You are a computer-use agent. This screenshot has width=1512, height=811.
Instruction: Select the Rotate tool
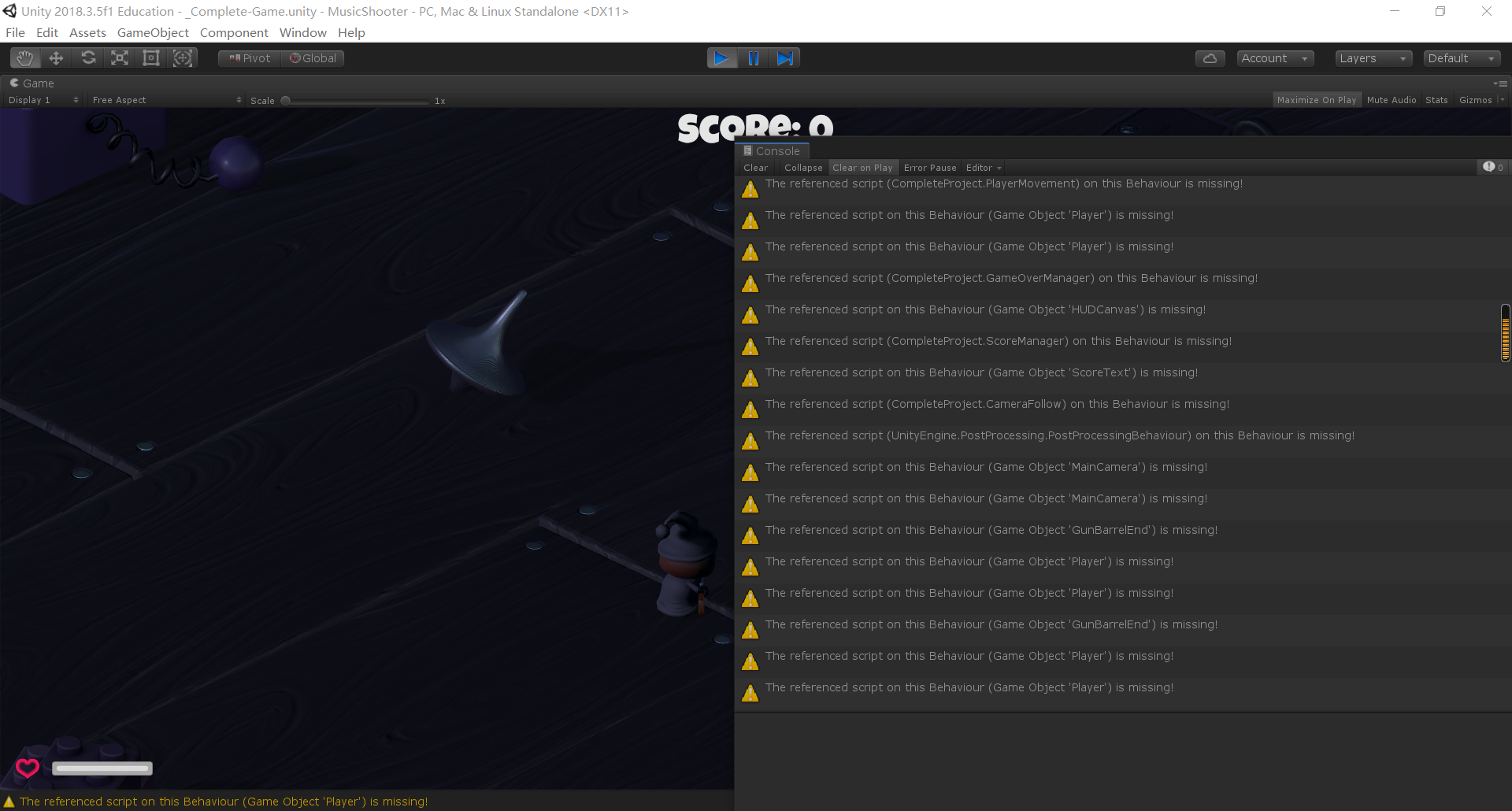88,58
